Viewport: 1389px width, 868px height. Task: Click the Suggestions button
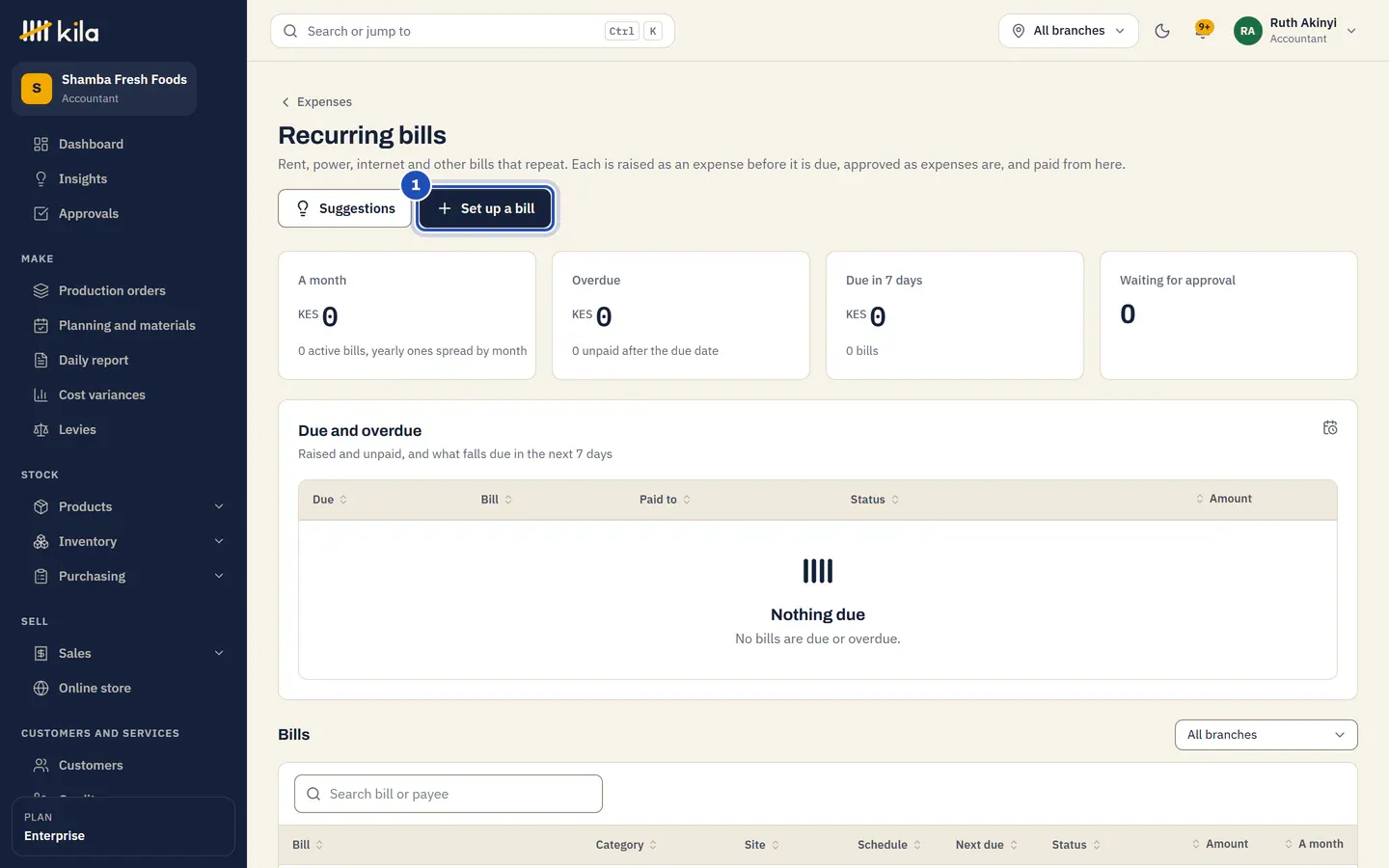(345, 208)
